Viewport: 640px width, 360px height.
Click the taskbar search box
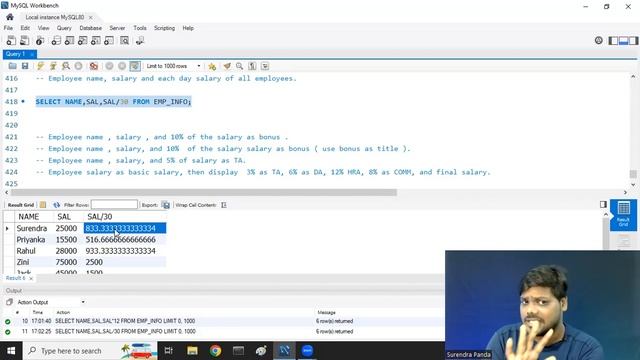coord(90,351)
